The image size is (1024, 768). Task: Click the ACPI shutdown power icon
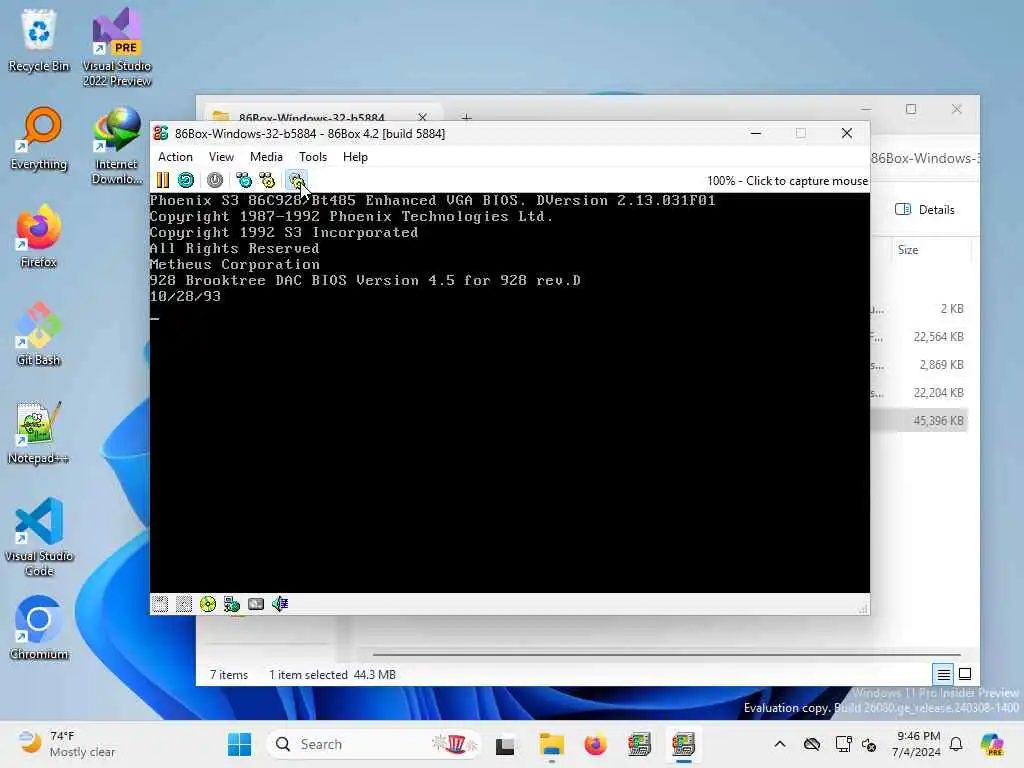pyautogui.click(x=215, y=180)
